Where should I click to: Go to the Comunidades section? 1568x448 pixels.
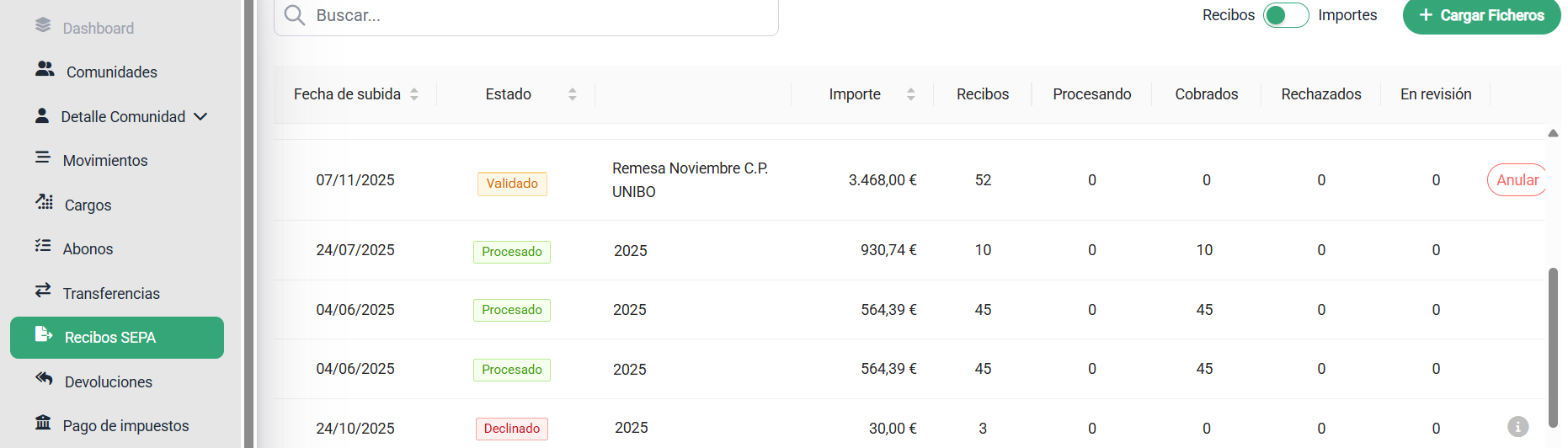pyautogui.click(x=111, y=72)
